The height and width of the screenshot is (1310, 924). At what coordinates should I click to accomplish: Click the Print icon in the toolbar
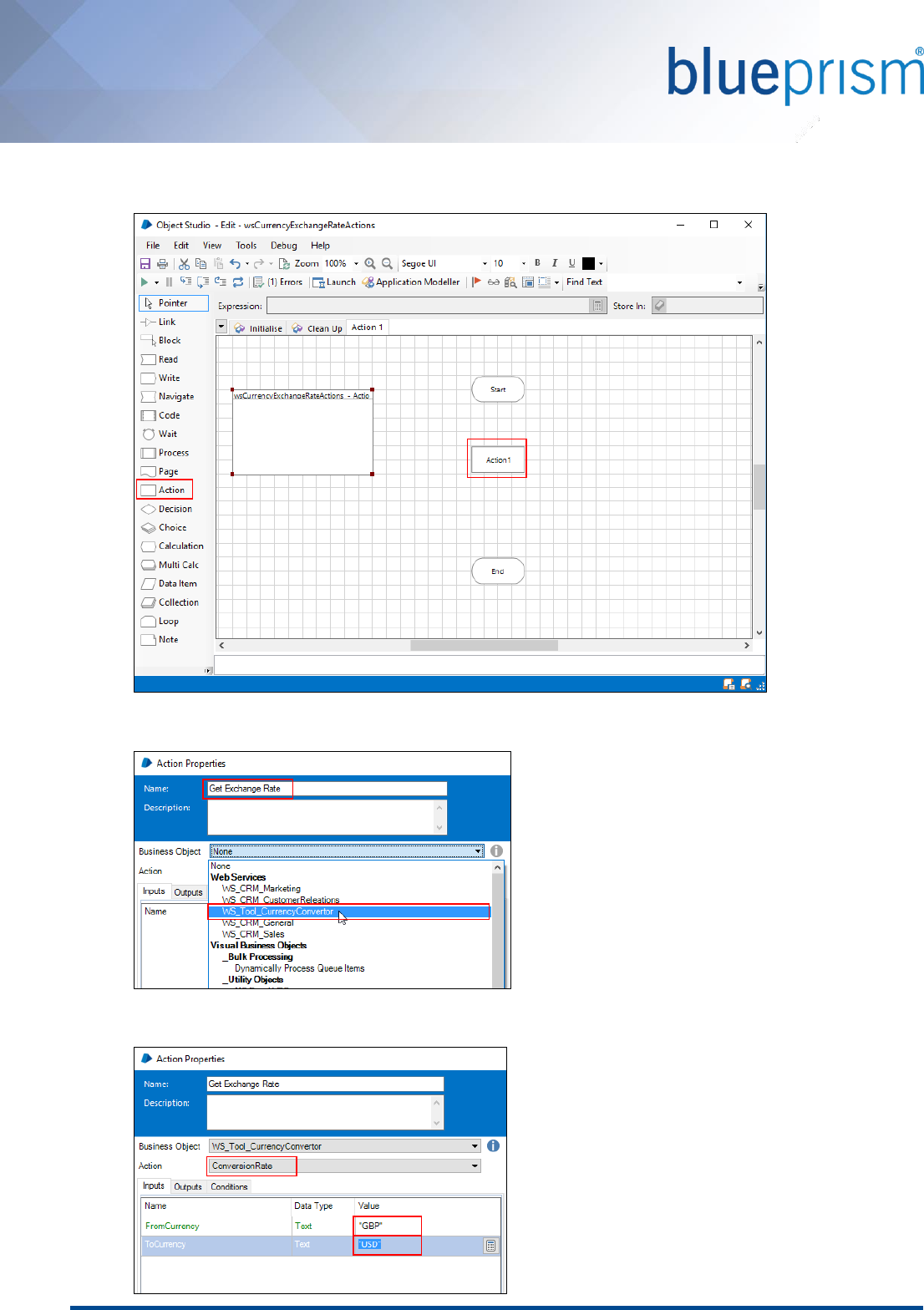tap(163, 264)
